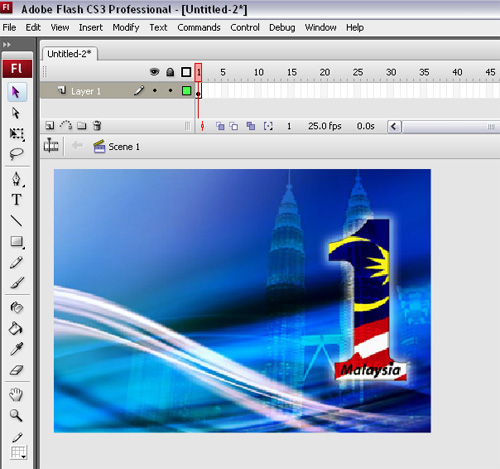Open the Commands menu

coord(199,27)
